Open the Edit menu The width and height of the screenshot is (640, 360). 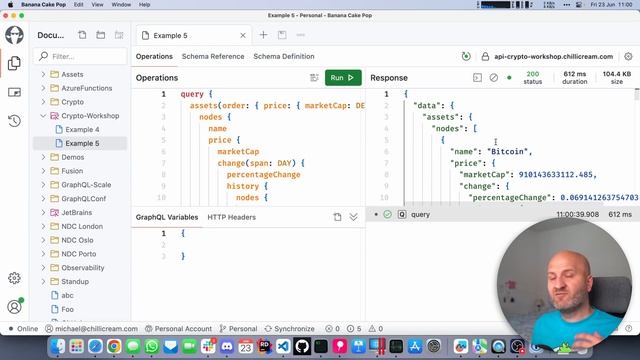(78, 4)
